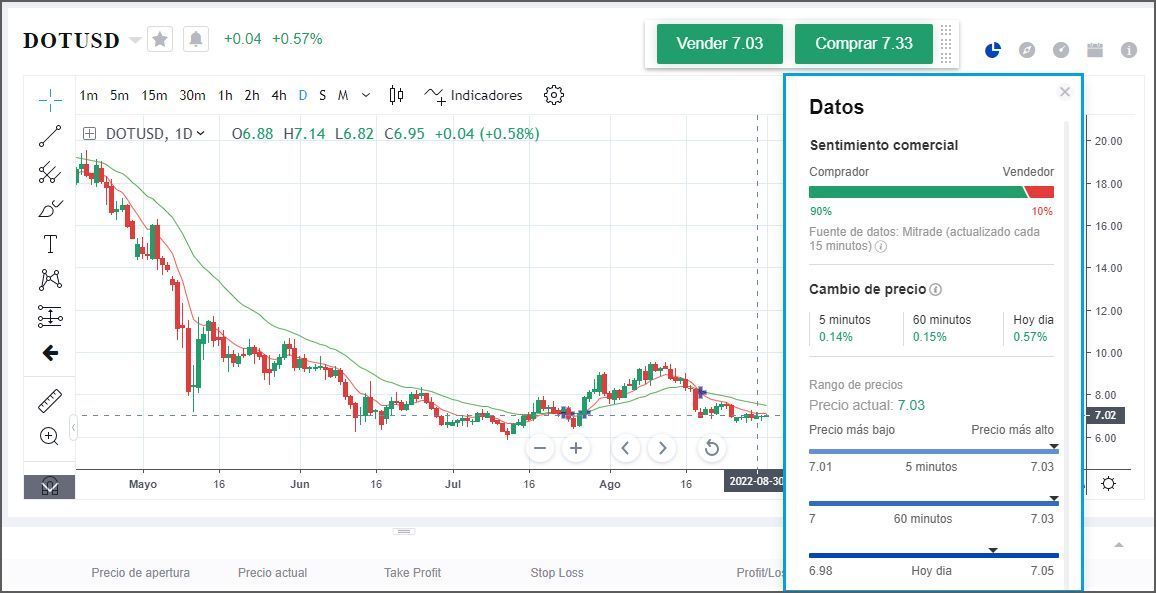1156x593 pixels.
Task: Select the 15m timeframe
Action: click(x=154, y=95)
